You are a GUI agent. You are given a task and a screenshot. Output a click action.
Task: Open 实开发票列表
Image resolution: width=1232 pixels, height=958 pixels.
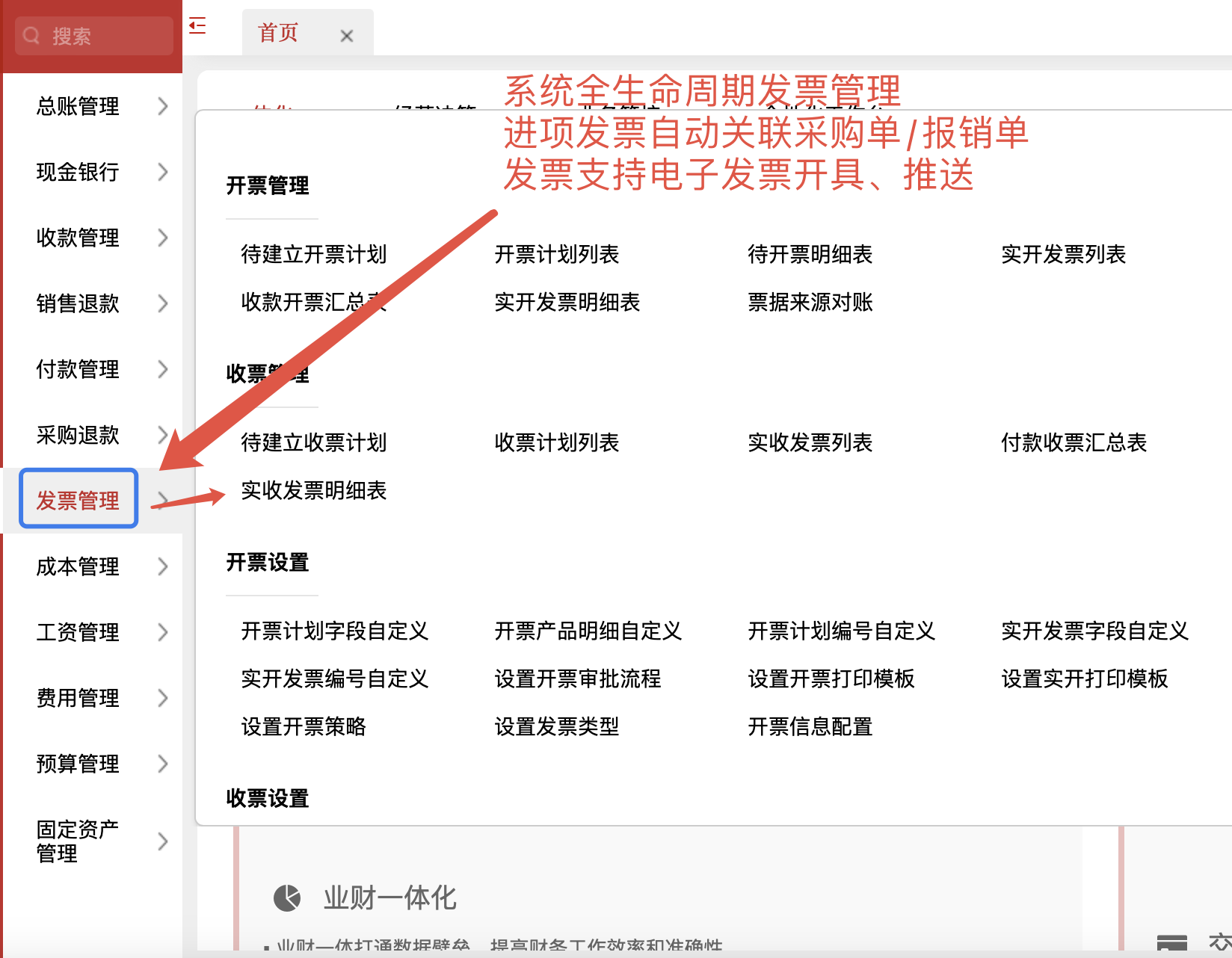coord(1064,254)
